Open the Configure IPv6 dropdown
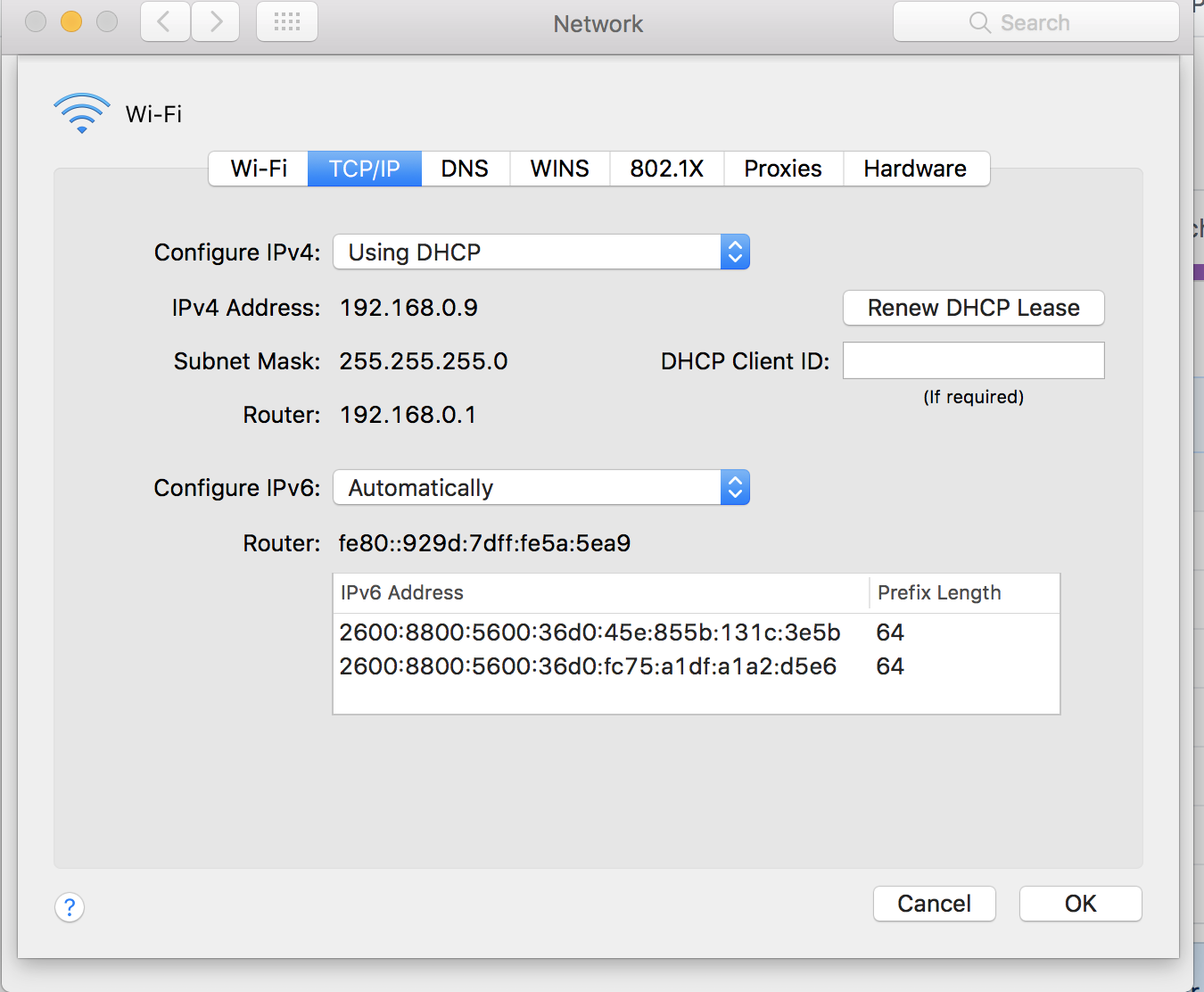The height and width of the screenshot is (992, 1204). point(541,487)
